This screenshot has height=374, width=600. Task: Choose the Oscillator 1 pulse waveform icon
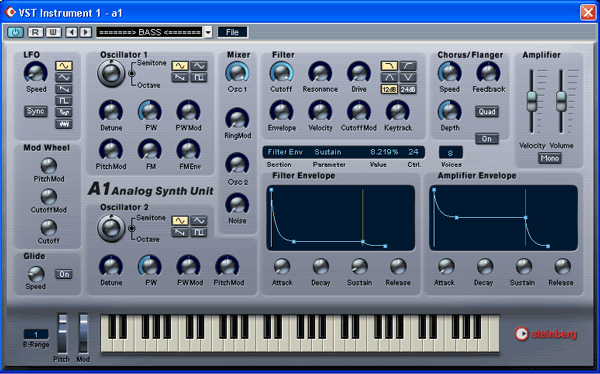point(199,78)
